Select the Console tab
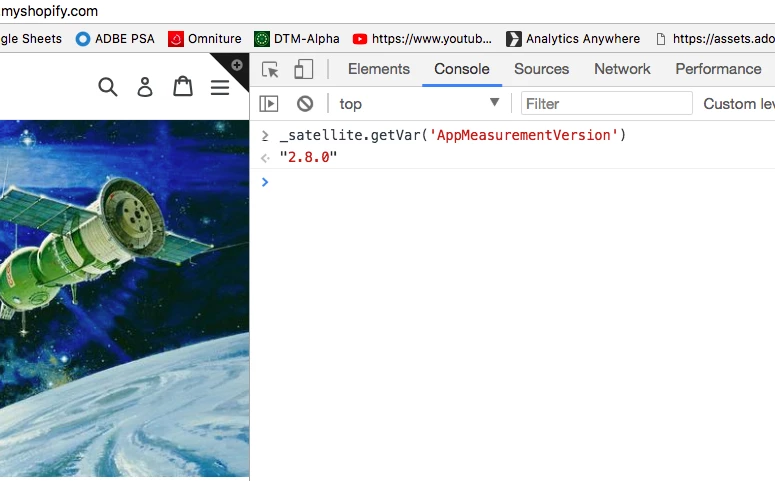The height and width of the screenshot is (481, 775). click(x=462, y=69)
